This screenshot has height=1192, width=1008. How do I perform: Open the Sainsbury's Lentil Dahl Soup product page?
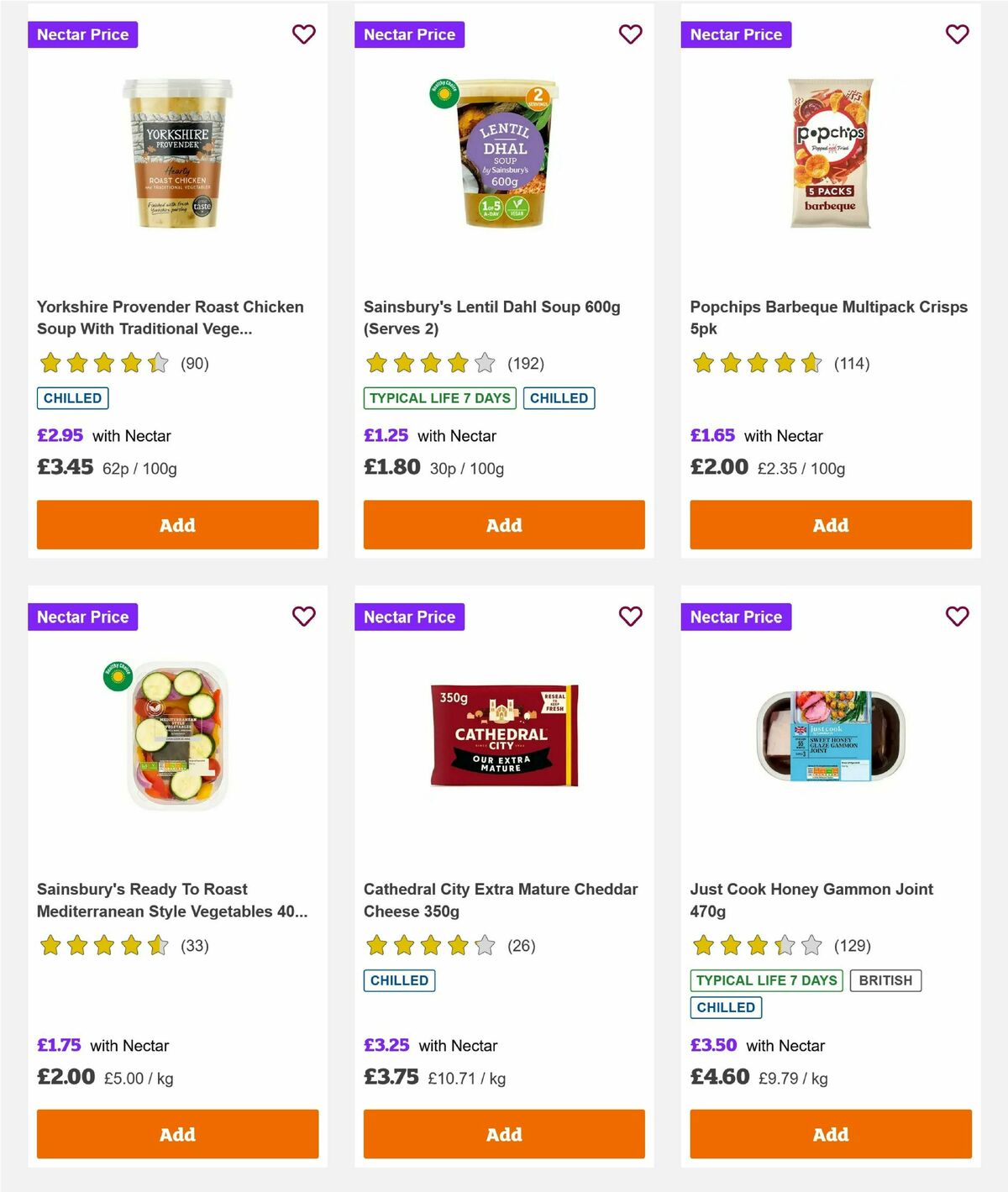[491, 318]
